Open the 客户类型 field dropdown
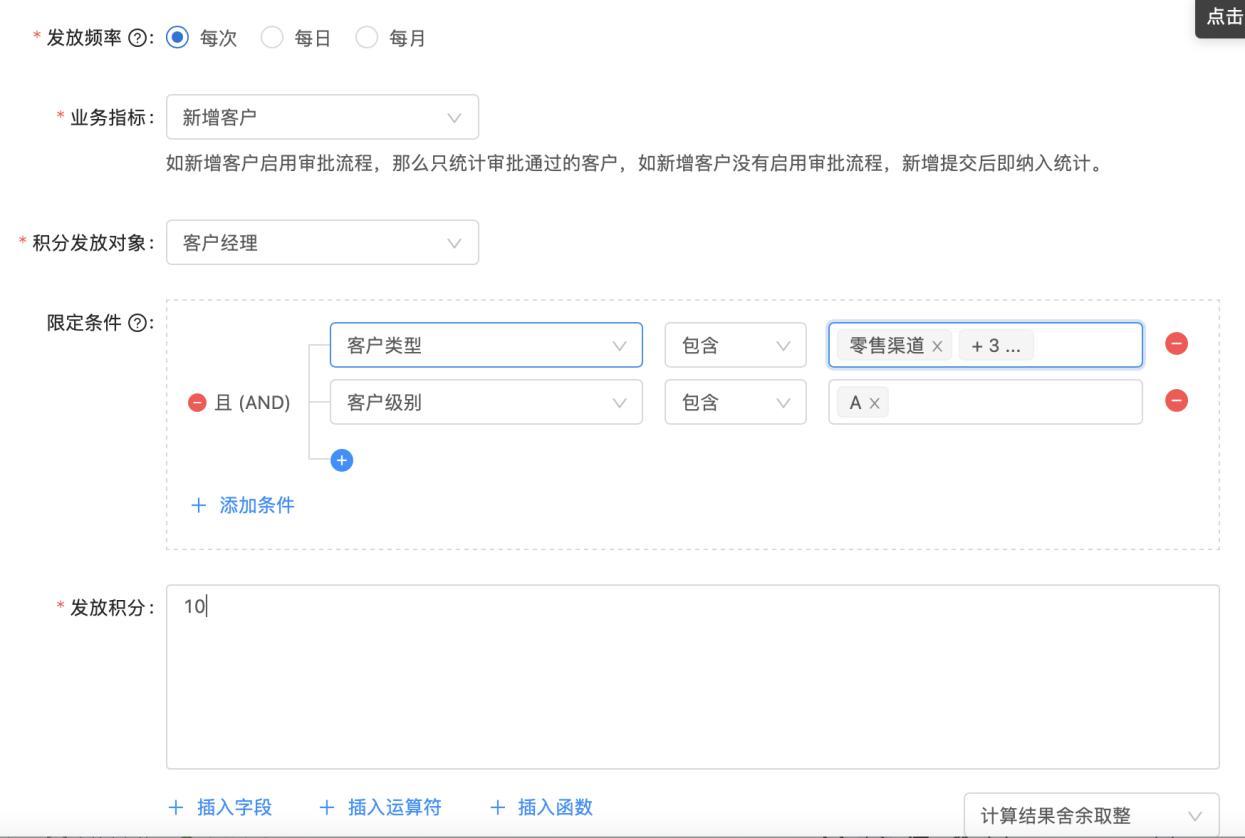Screen dimensions: 1245x838 pos(486,345)
